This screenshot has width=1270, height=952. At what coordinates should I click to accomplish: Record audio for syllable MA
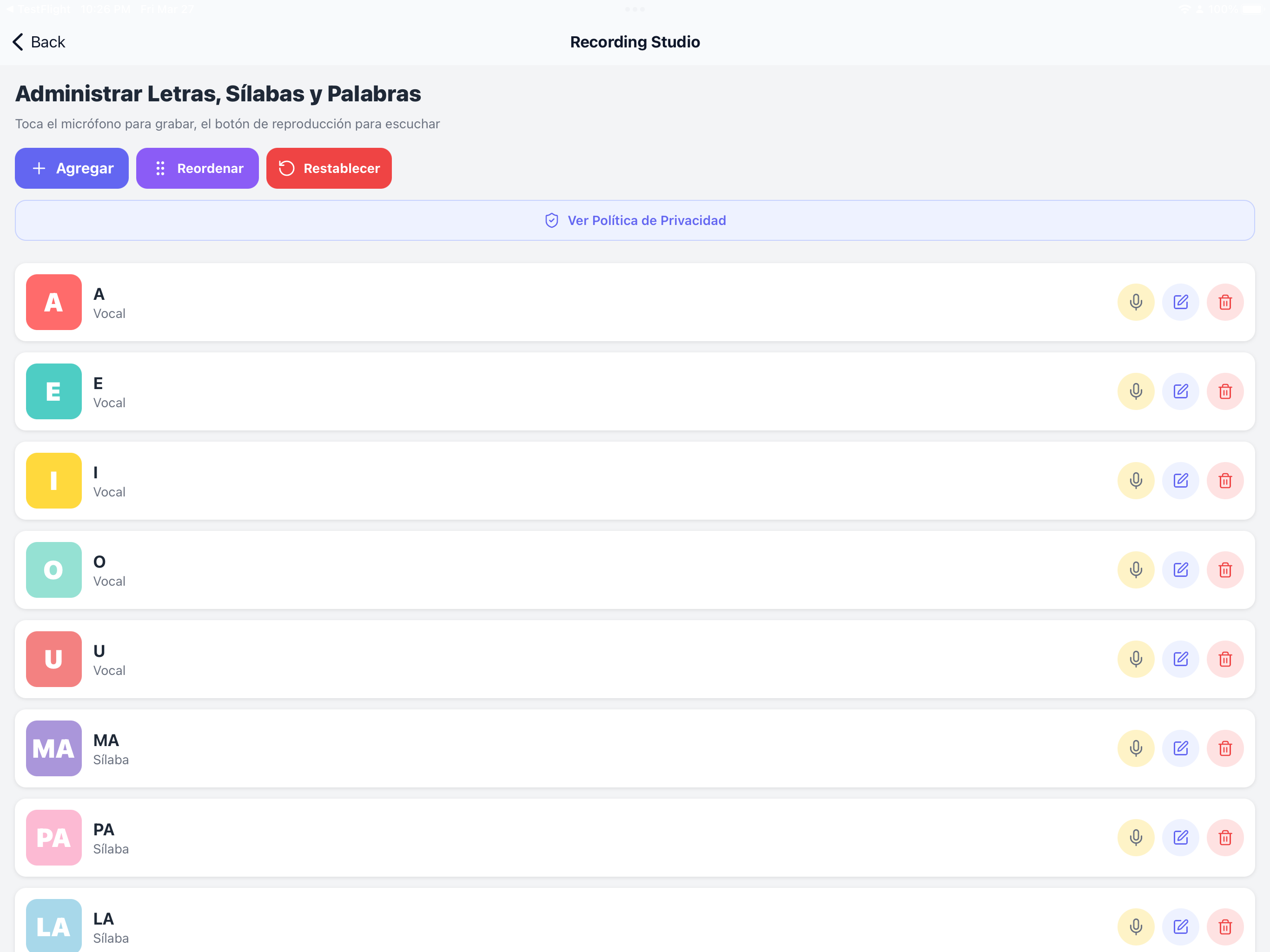point(1136,749)
